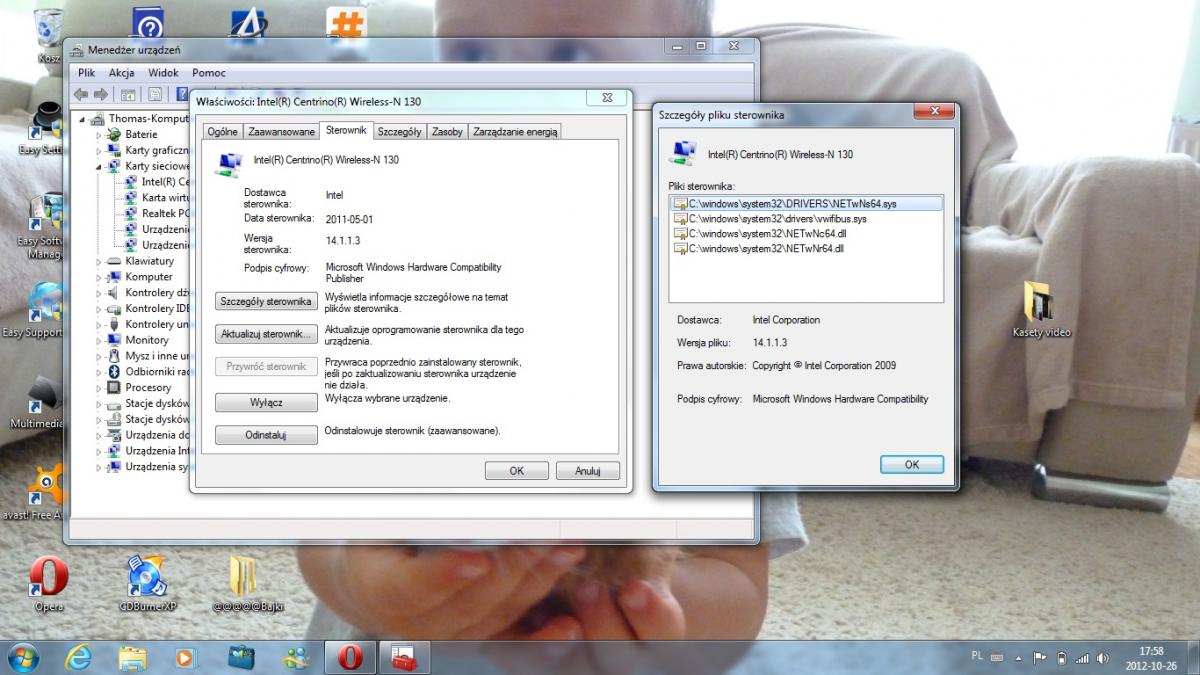Collapse the Thomas-Komputer root node
This screenshot has width=1200, height=675.
point(84,119)
